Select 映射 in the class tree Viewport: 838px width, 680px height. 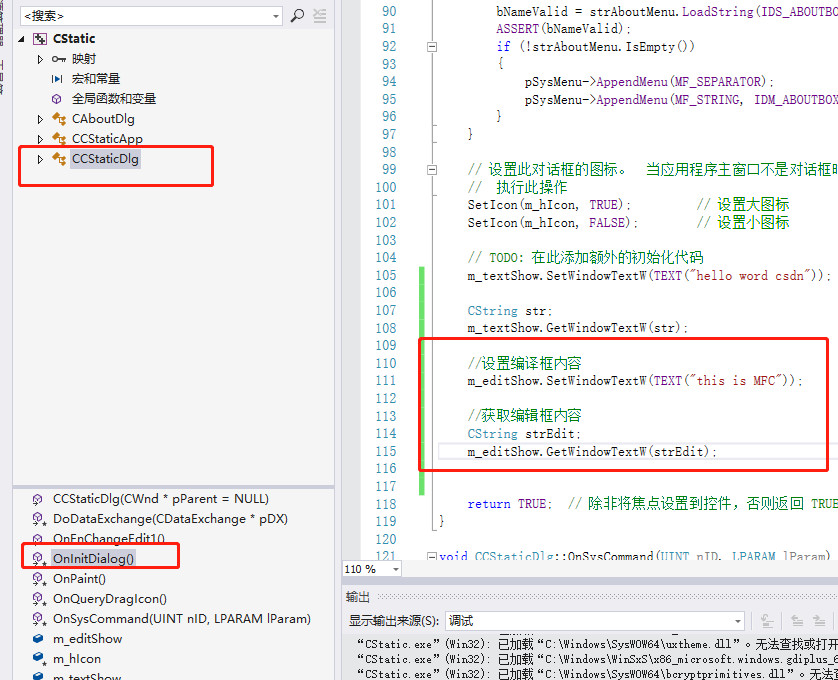click(x=84, y=59)
